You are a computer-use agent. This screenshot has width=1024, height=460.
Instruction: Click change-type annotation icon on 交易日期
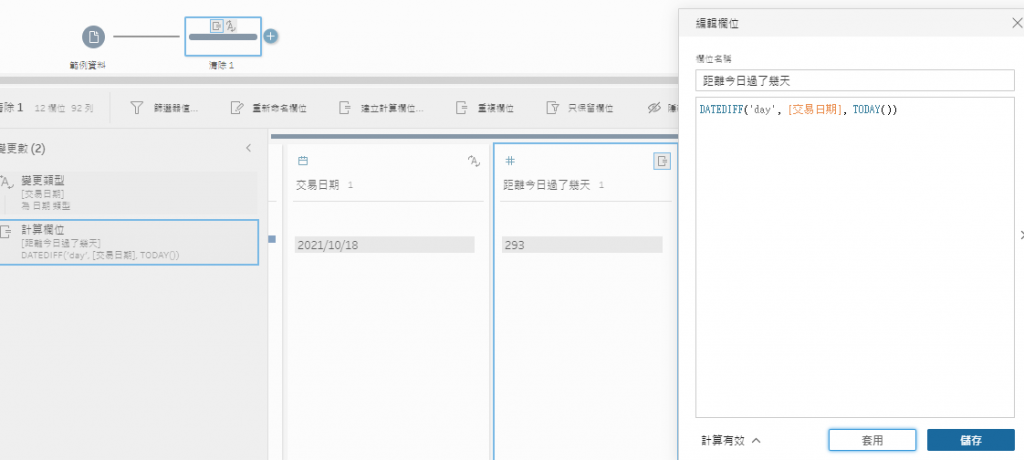[x=474, y=161]
